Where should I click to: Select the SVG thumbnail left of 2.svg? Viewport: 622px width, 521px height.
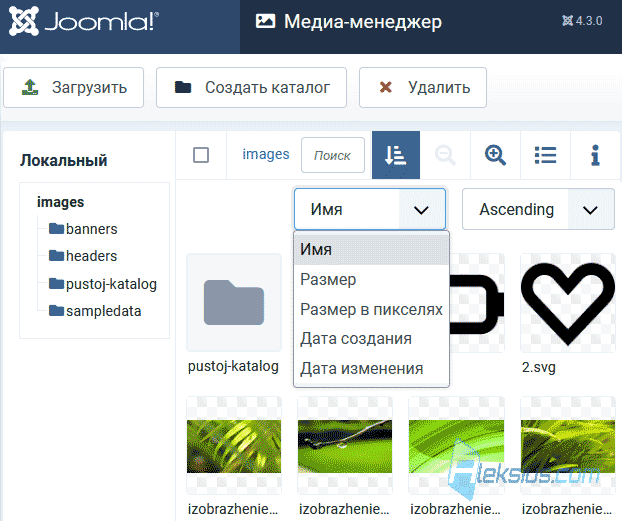click(477, 303)
